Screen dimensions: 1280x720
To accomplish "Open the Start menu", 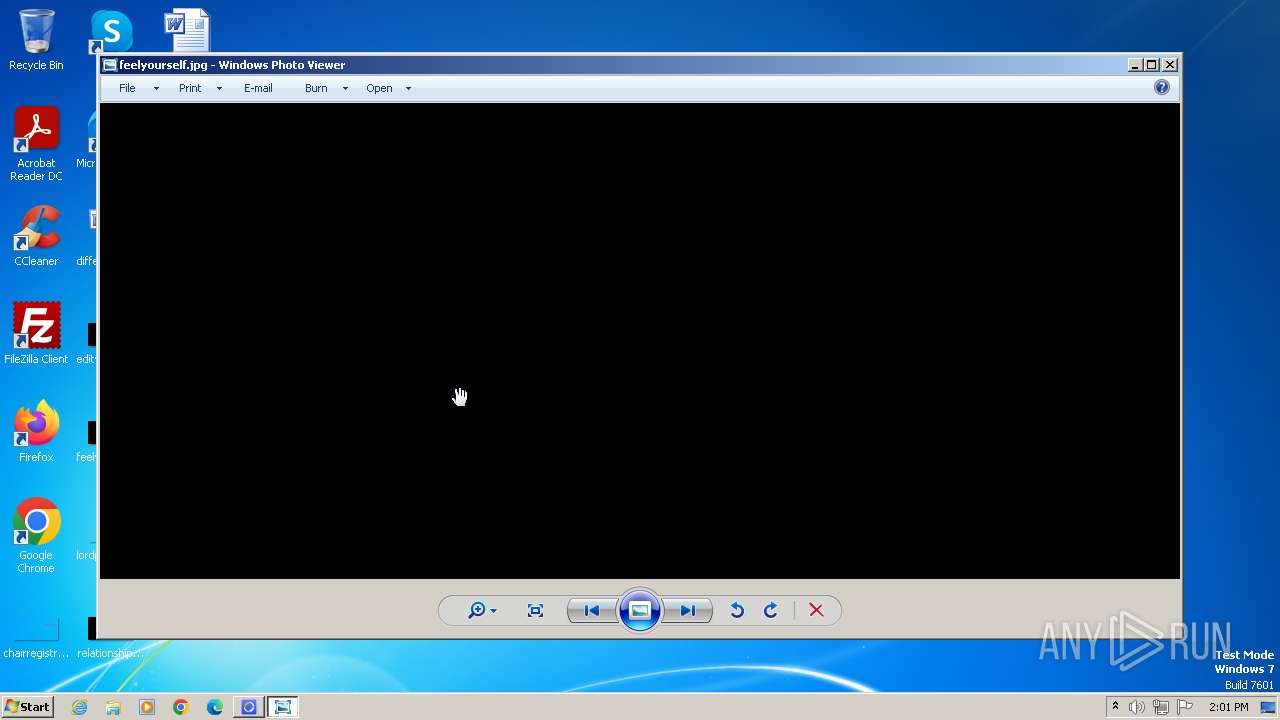I will (27, 706).
